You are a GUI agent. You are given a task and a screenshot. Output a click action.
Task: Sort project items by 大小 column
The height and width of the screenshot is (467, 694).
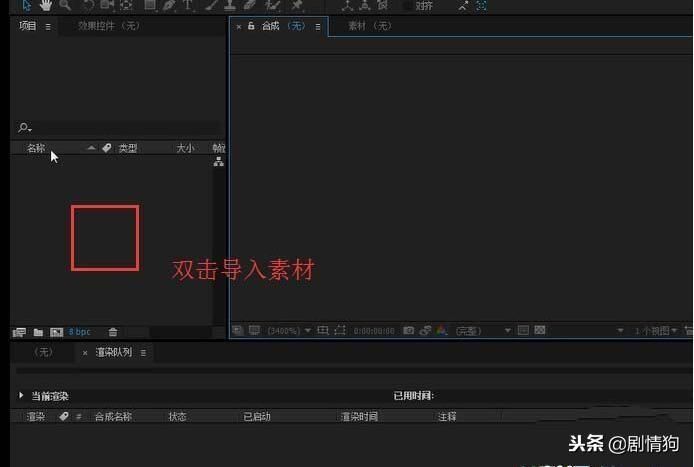[185, 148]
